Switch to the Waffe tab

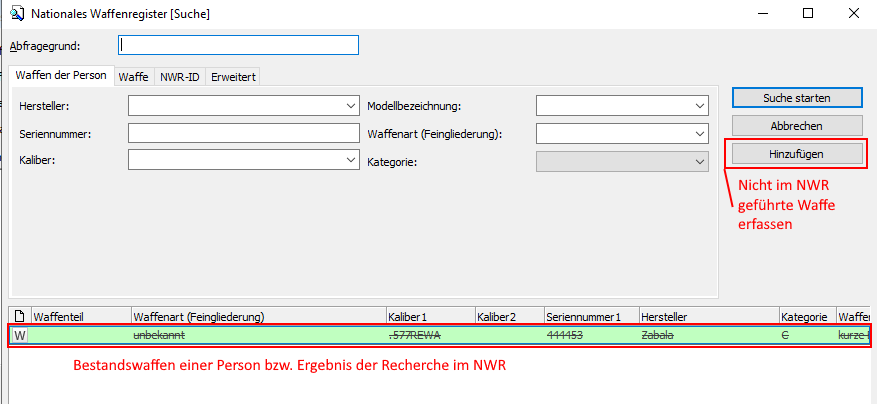click(x=133, y=76)
